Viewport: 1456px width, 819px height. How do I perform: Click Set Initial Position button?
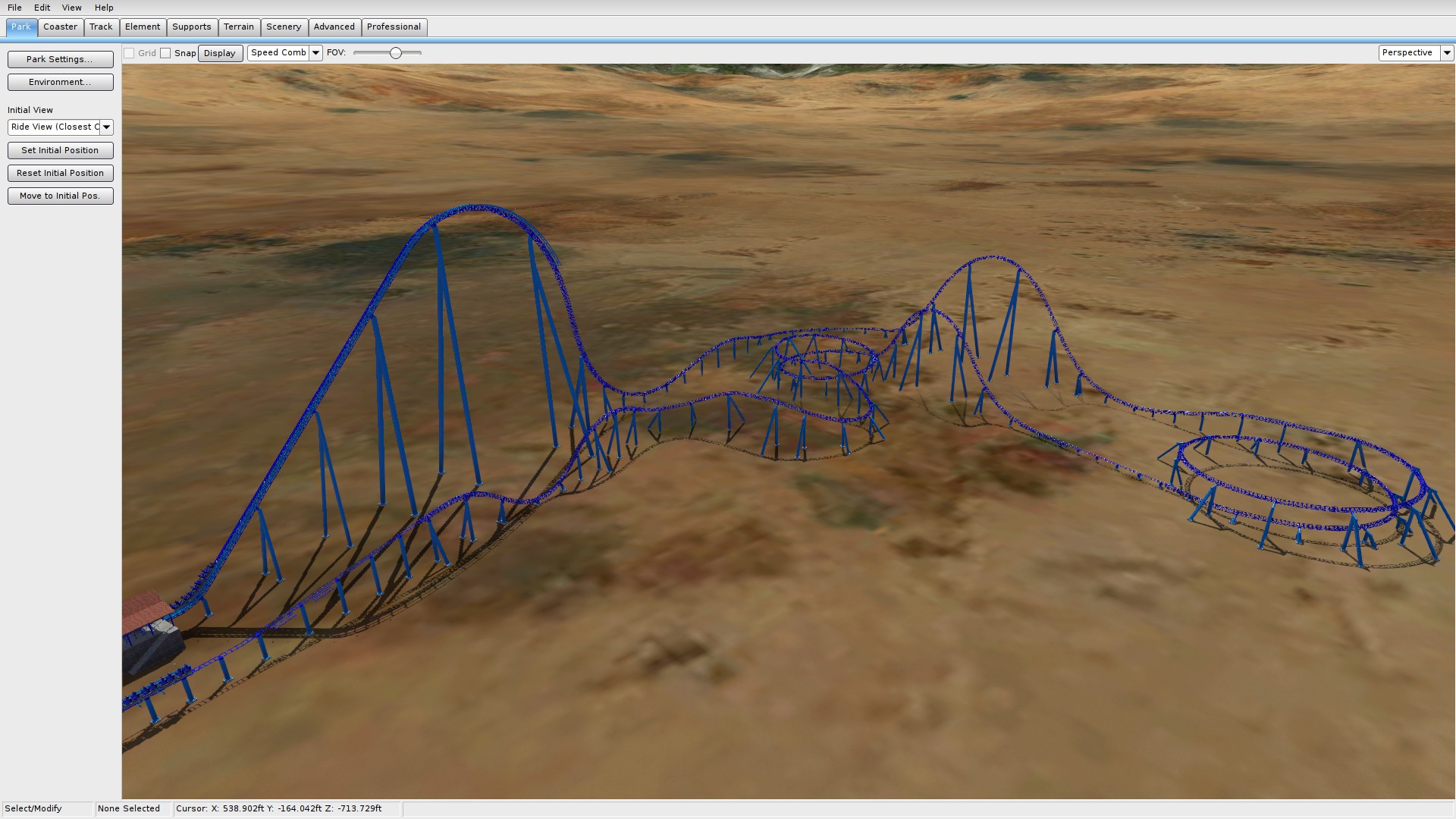point(60,150)
